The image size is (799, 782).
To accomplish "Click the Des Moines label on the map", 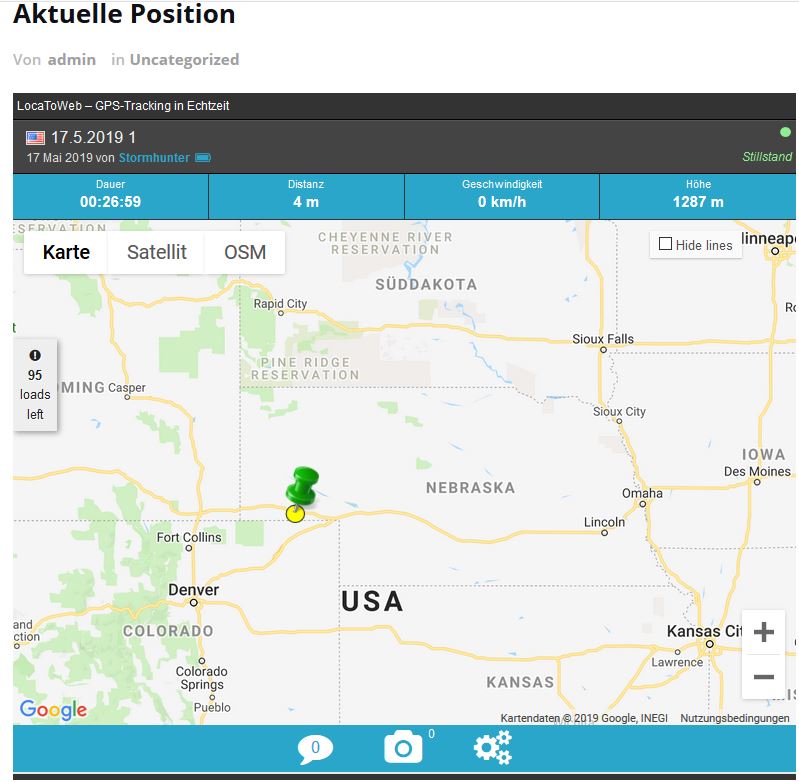I will tap(757, 471).
